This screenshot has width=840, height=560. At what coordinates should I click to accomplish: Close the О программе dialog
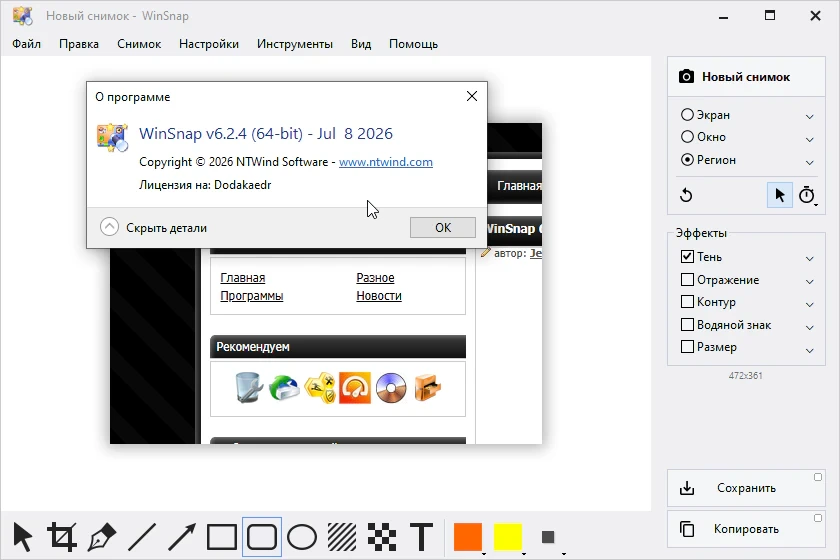point(472,96)
